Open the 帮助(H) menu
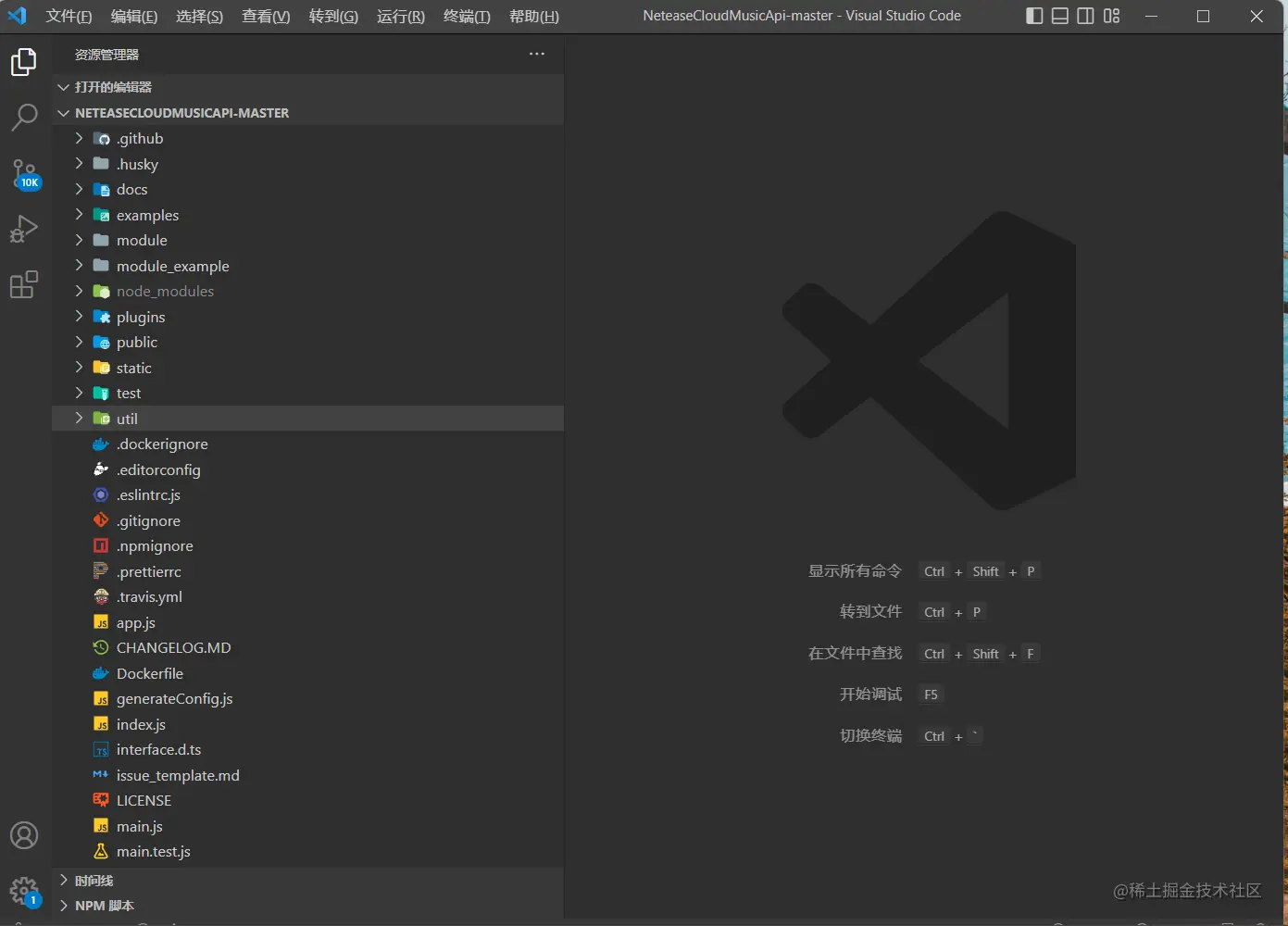This screenshot has width=1288, height=926. tap(534, 16)
